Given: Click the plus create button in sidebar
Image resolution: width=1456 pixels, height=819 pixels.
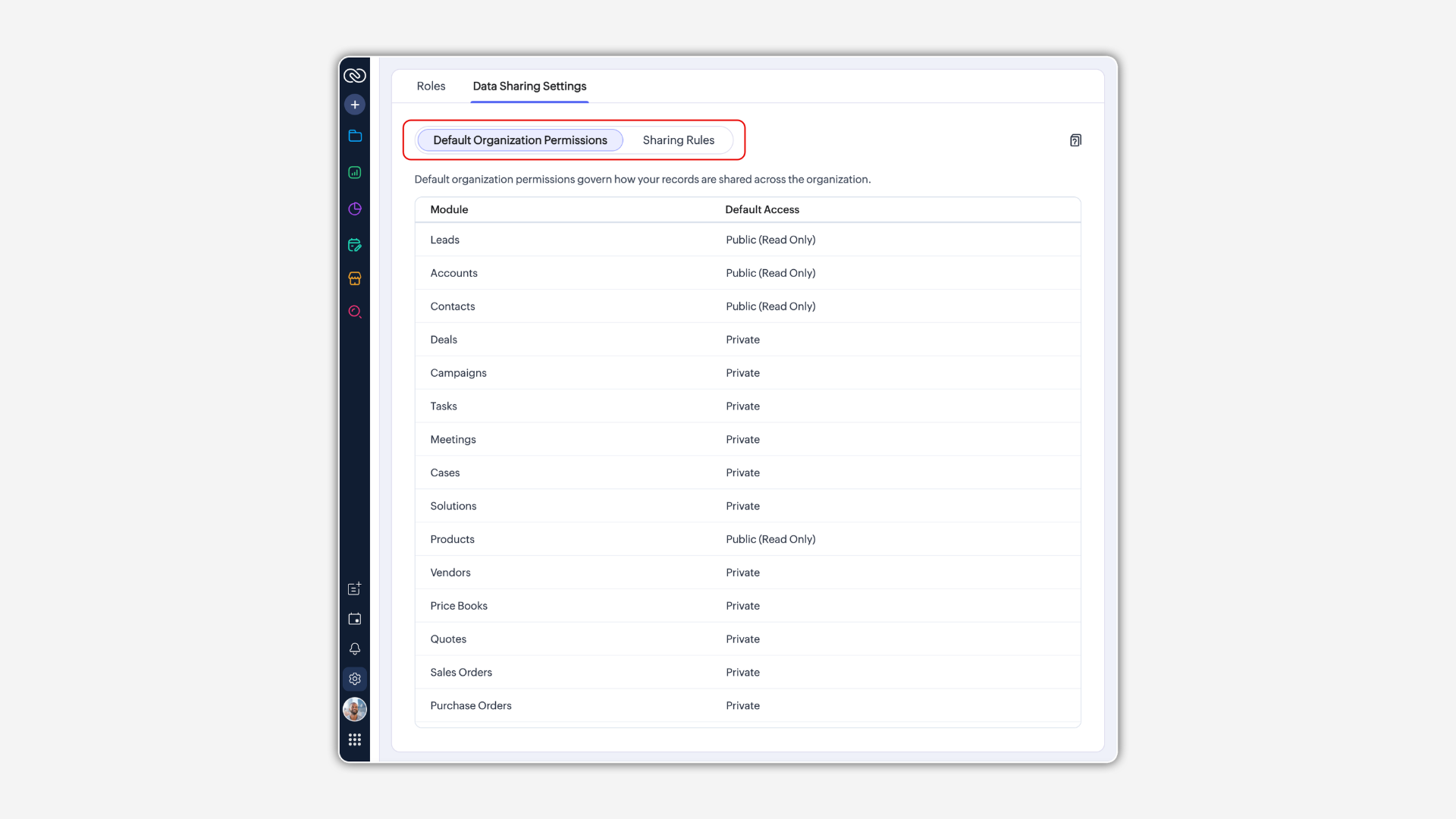Looking at the screenshot, I should pos(354,105).
